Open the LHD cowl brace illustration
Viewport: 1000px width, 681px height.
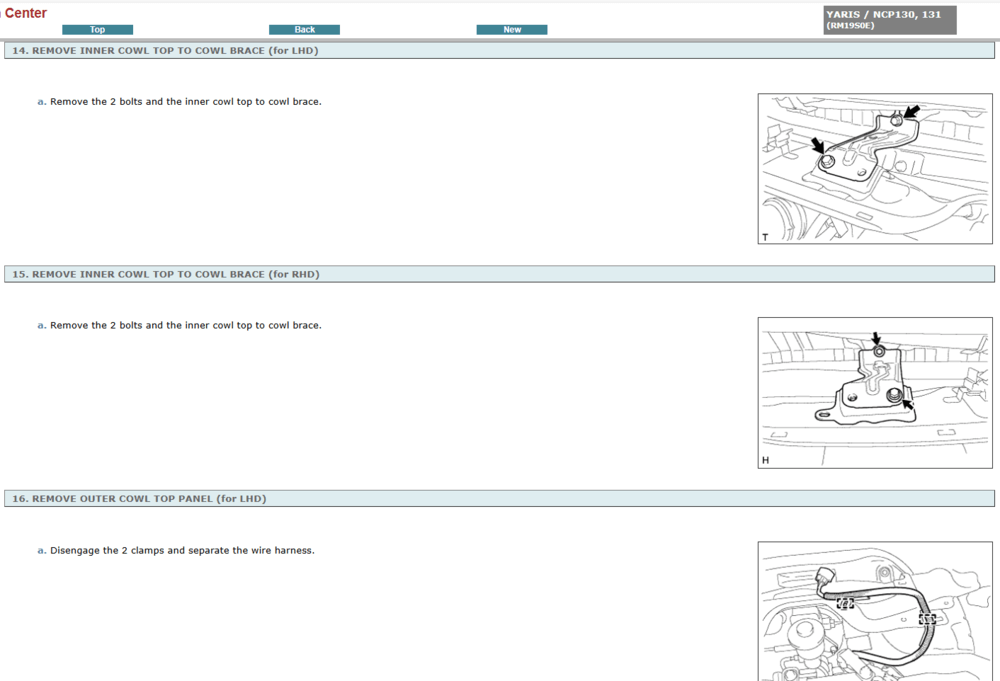click(x=875, y=169)
